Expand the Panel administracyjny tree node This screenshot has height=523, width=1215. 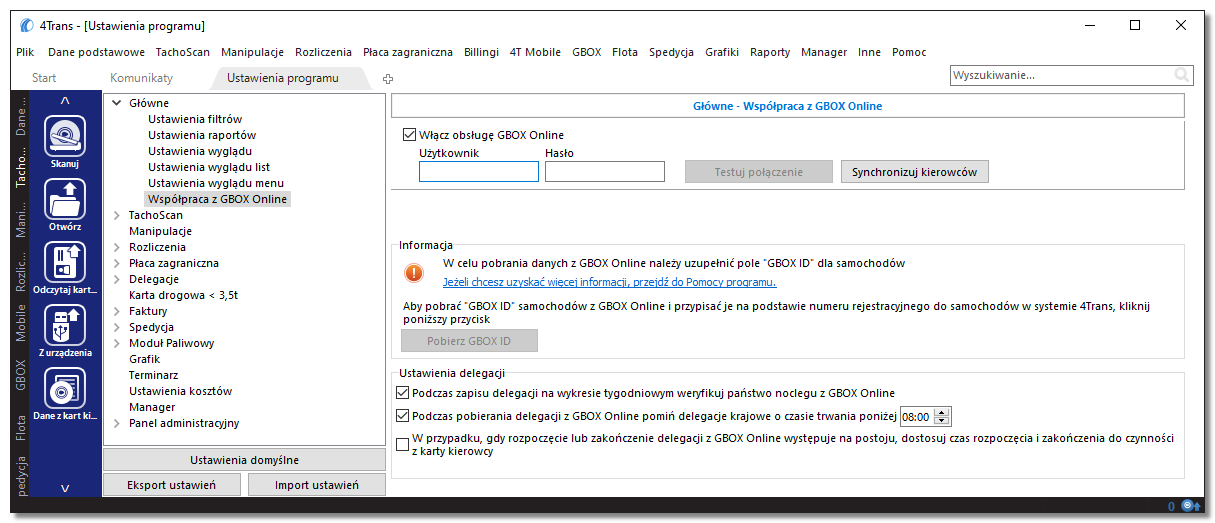[x=117, y=423]
